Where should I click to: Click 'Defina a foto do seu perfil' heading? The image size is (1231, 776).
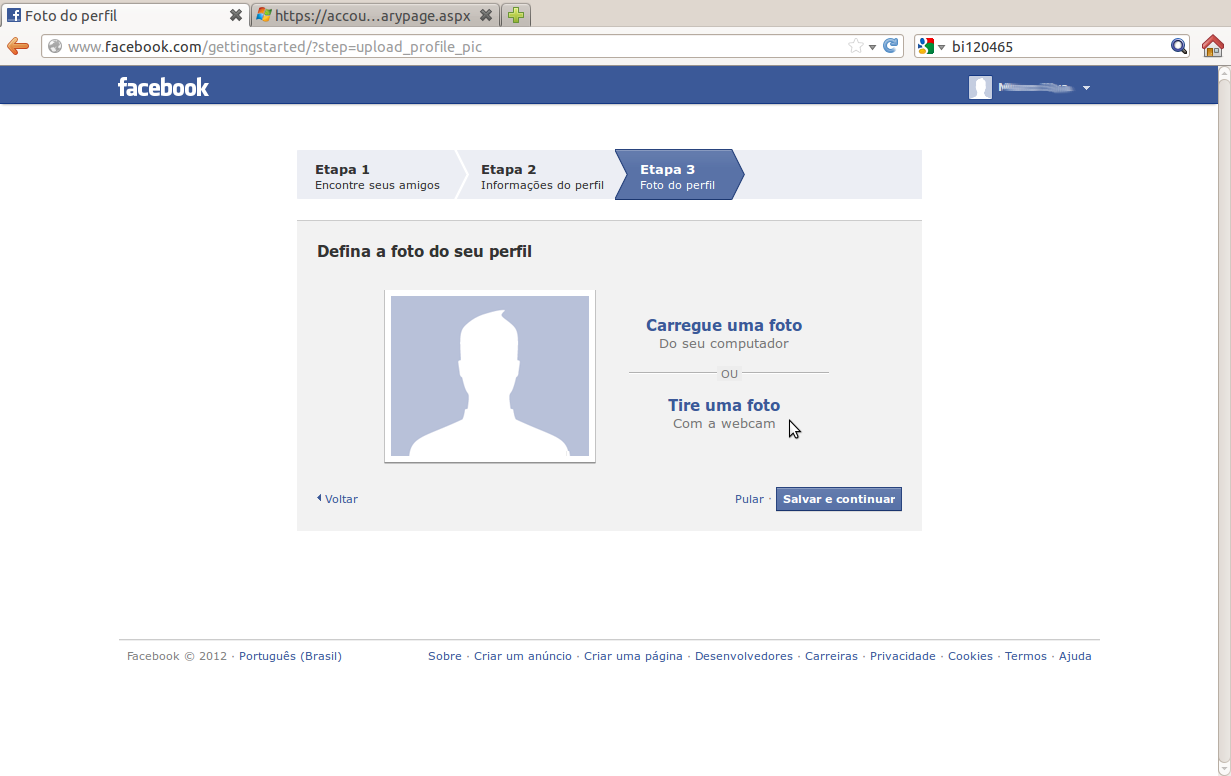point(424,252)
